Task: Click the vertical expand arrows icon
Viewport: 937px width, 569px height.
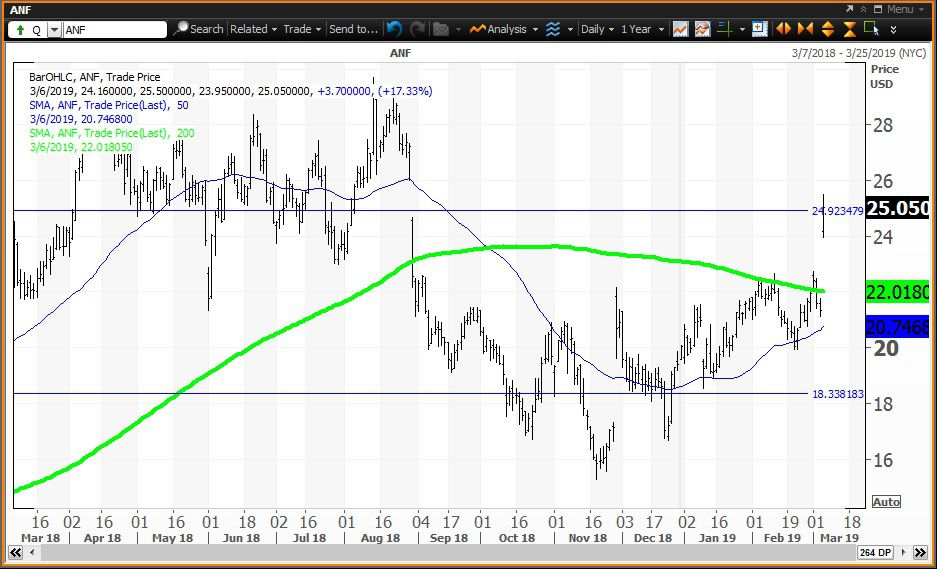Action: point(828,29)
